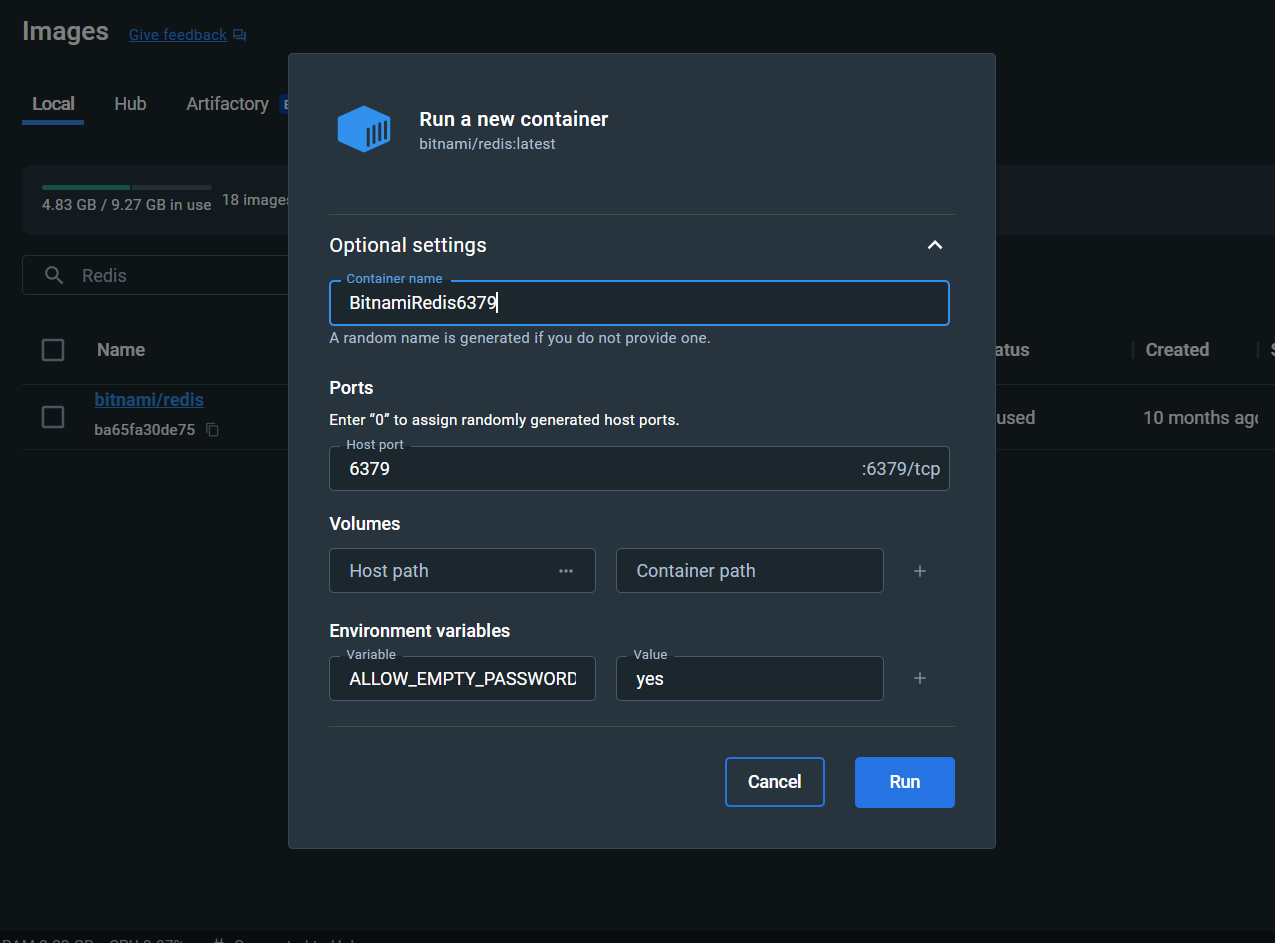This screenshot has height=943, width=1275.
Task: Open the Give feedback link
Action: point(178,35)
